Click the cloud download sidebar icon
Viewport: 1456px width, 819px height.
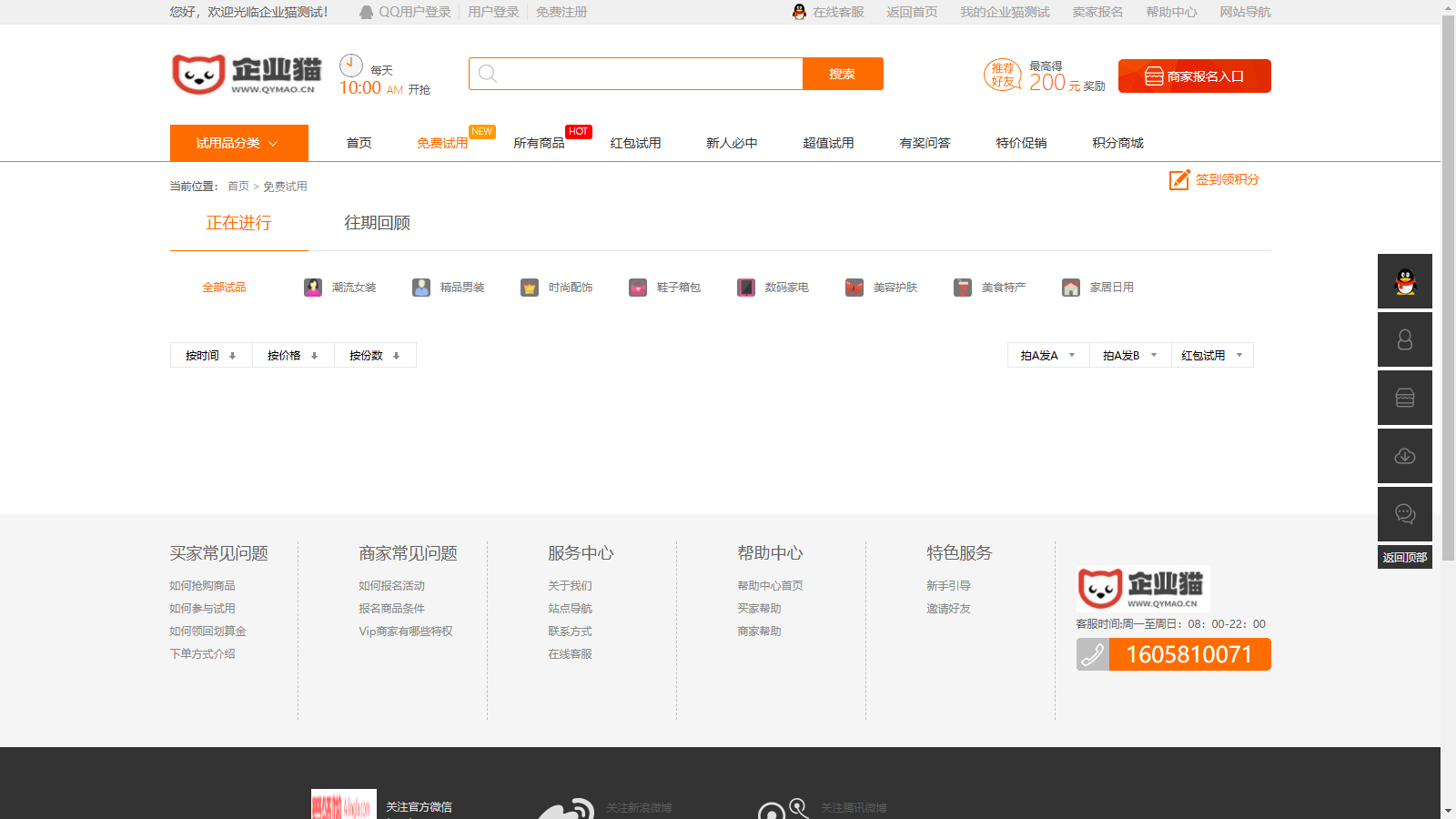1405,456
